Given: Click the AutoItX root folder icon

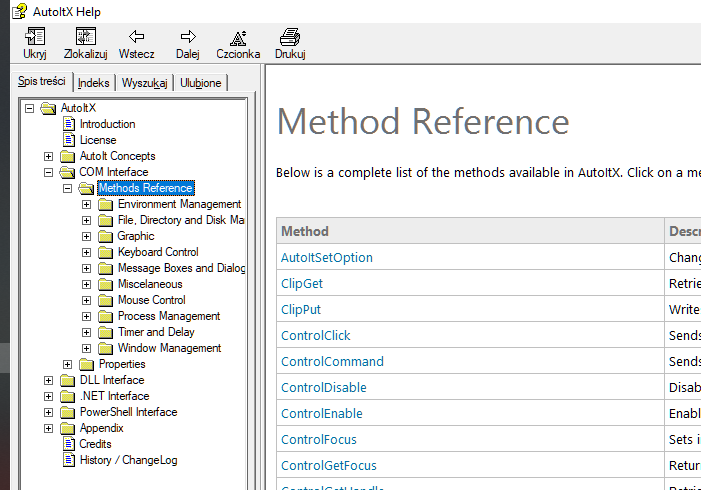Looking at the screenshot, I should click(x=48, y=108).
